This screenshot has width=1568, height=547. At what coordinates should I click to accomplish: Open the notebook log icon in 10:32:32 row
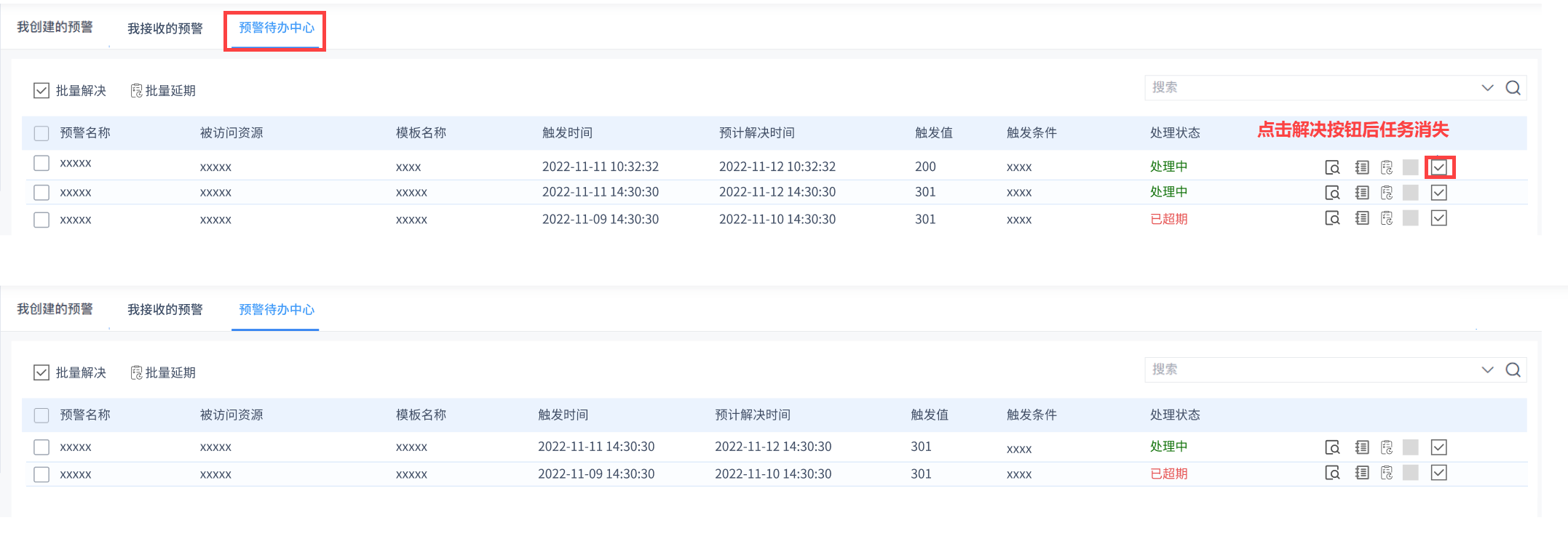[1362, 167]
